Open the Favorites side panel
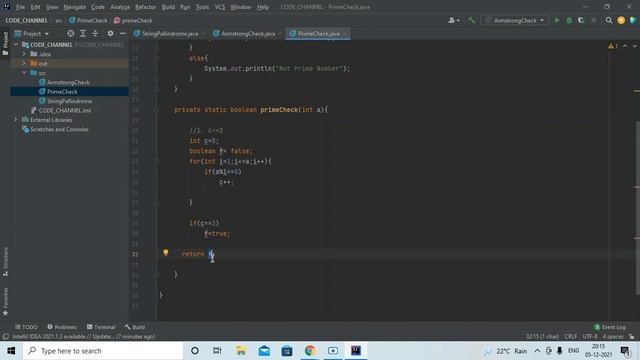640x360 pixels. 5,302
